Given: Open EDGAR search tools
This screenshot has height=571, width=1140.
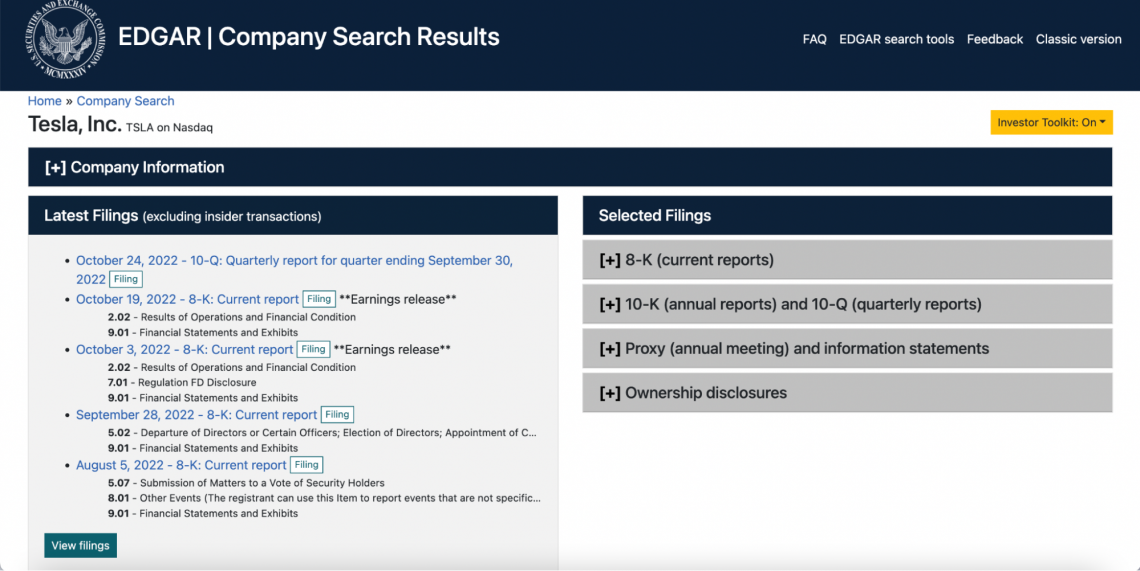Looking at the screenshot, I should (896, 39).
